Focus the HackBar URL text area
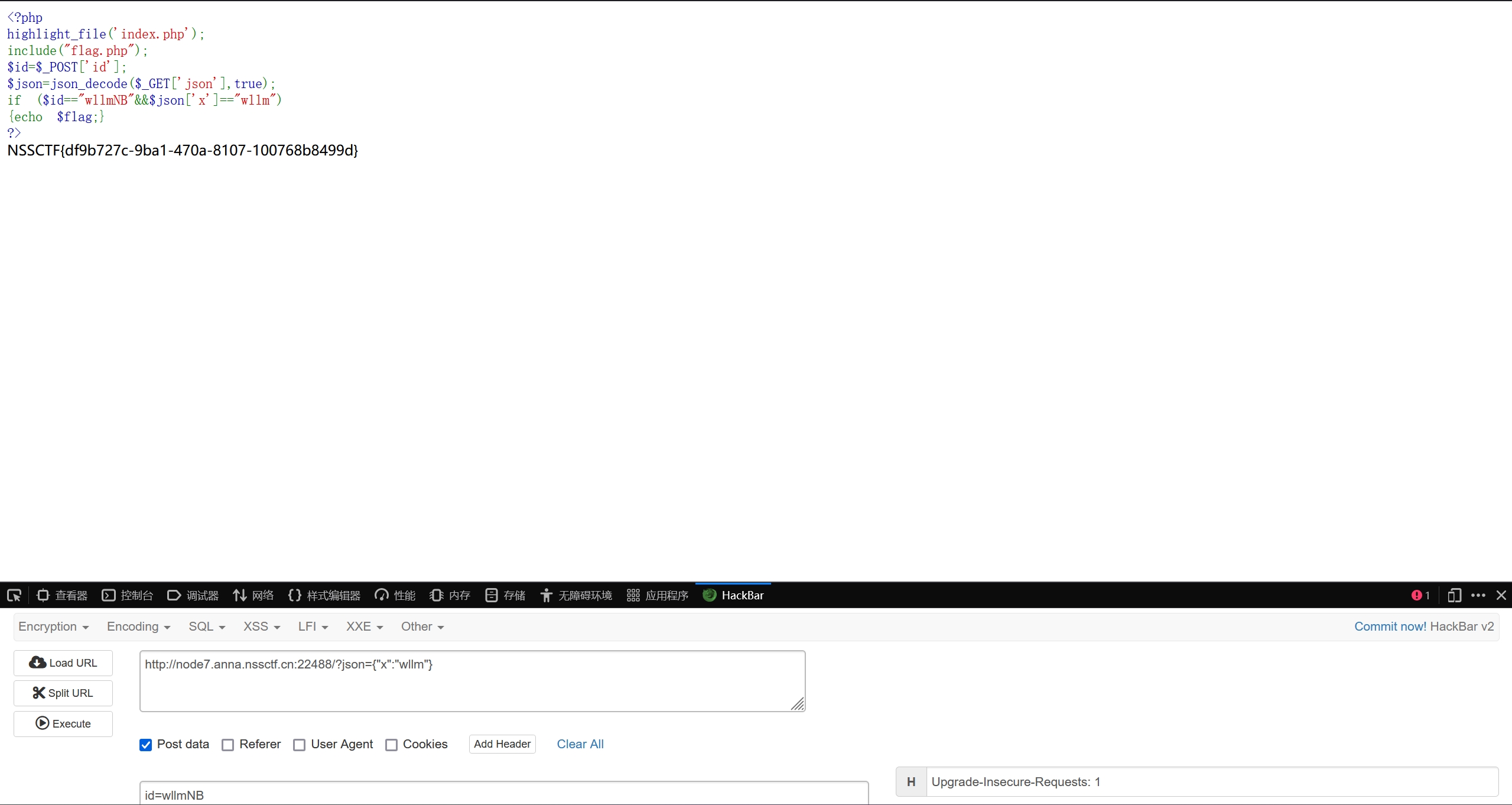The height and width of the screenshot is (805, 1512). [473, 681]
